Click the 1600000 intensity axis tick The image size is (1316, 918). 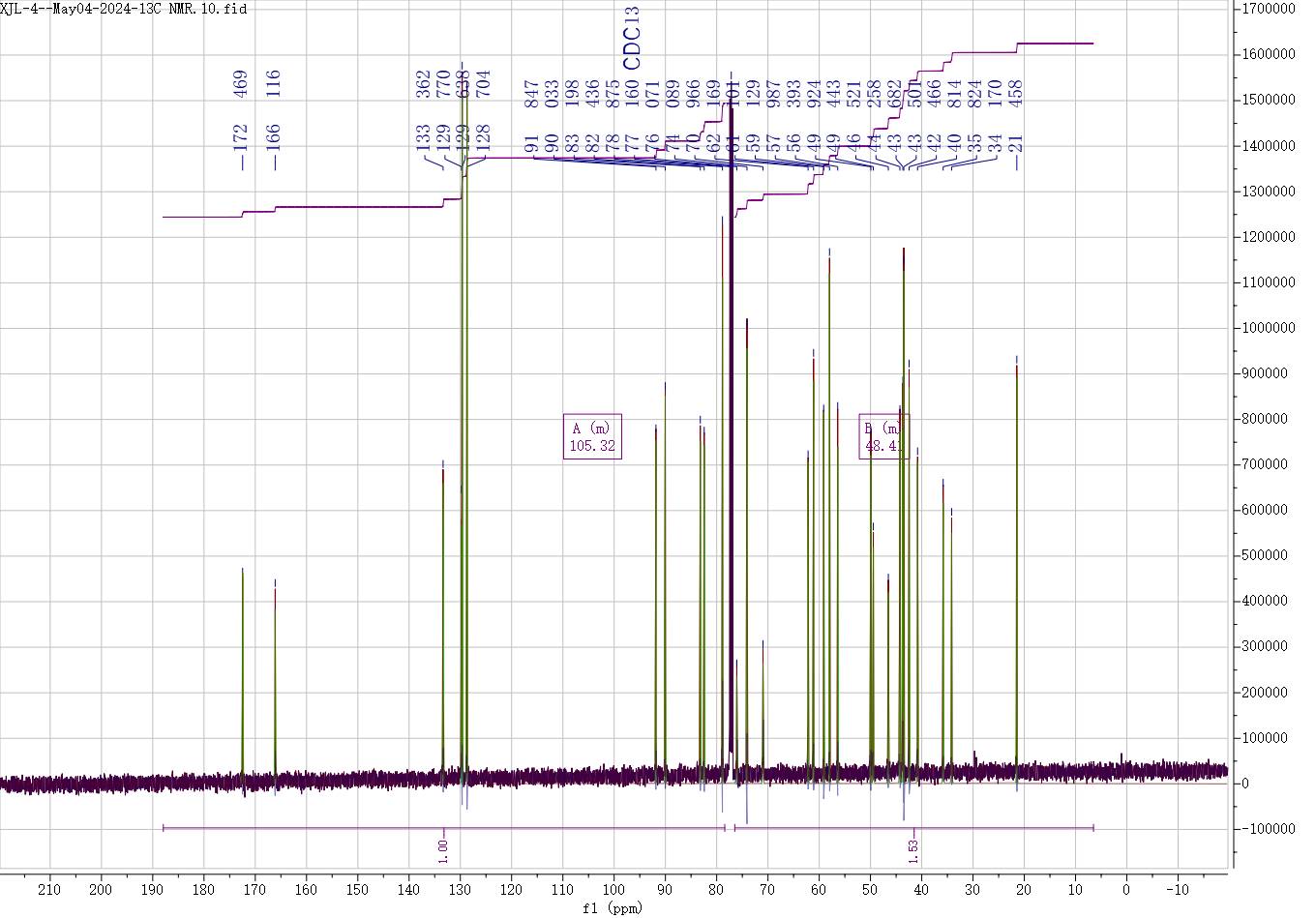pos(1269,55)
